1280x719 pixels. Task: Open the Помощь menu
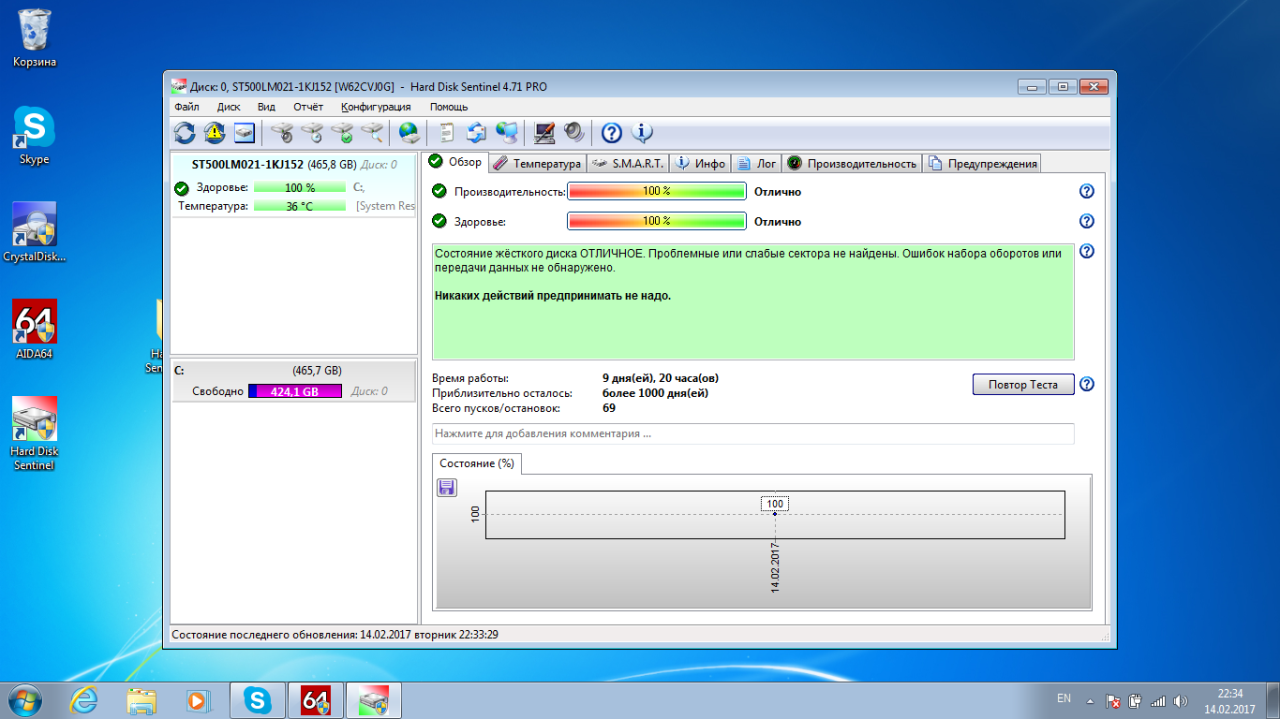point(449,107)
